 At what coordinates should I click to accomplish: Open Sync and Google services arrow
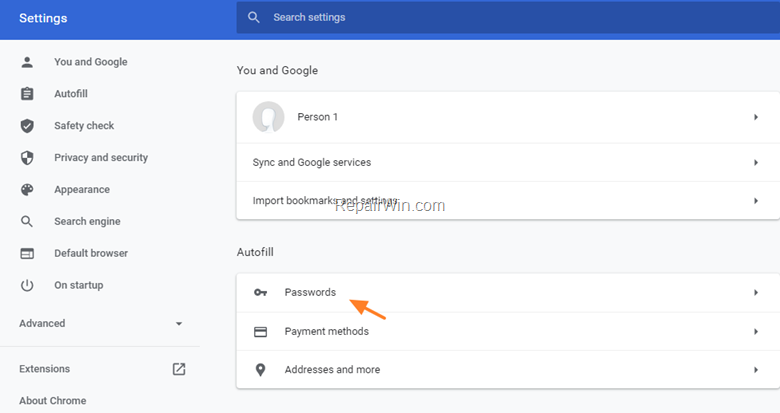756,163
